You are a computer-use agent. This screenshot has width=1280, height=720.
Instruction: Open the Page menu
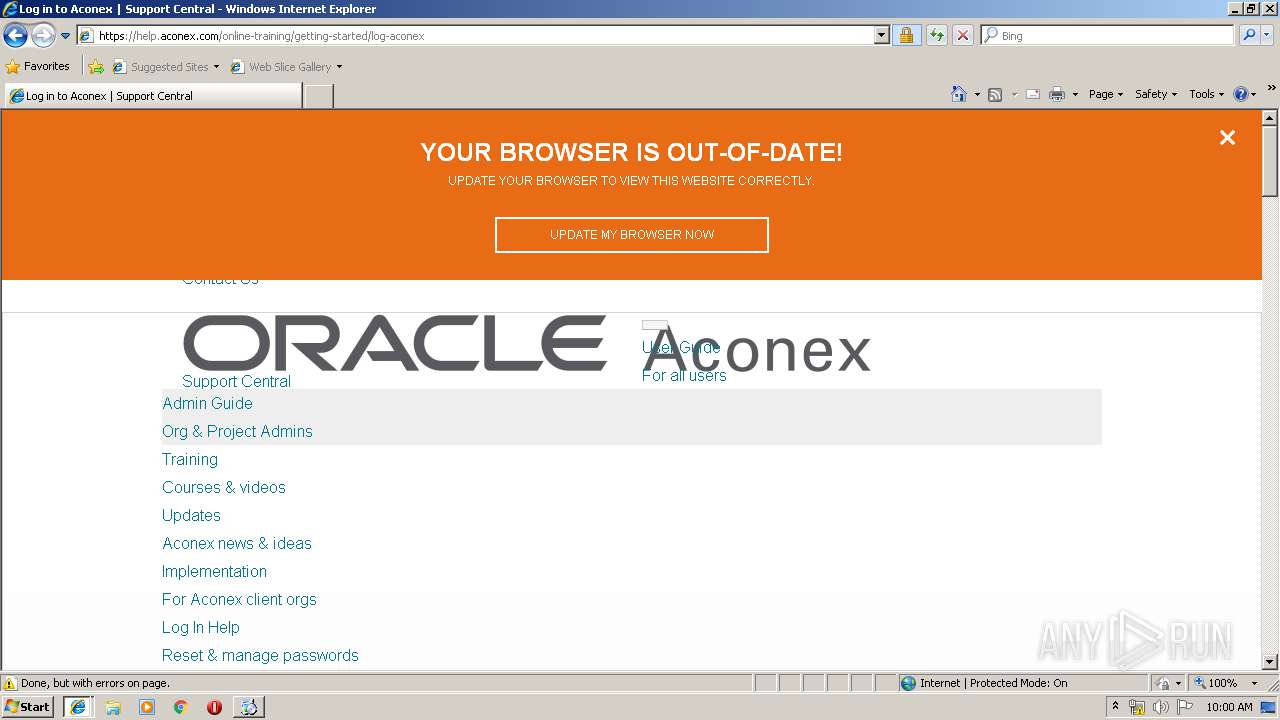pyautogui.click(x=1106, y=94)
